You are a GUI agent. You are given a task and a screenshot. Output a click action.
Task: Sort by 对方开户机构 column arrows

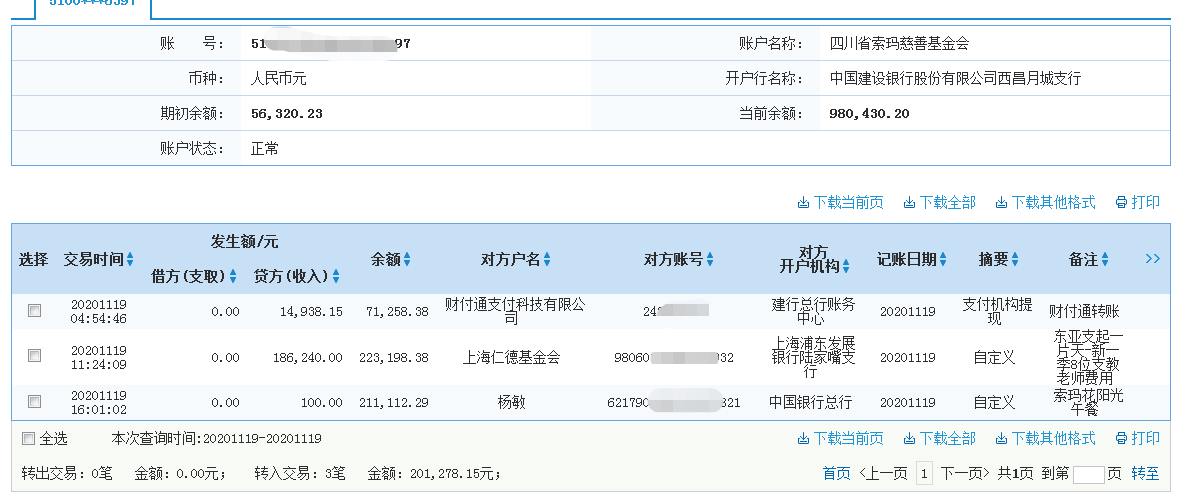click(x=846, y=266)
